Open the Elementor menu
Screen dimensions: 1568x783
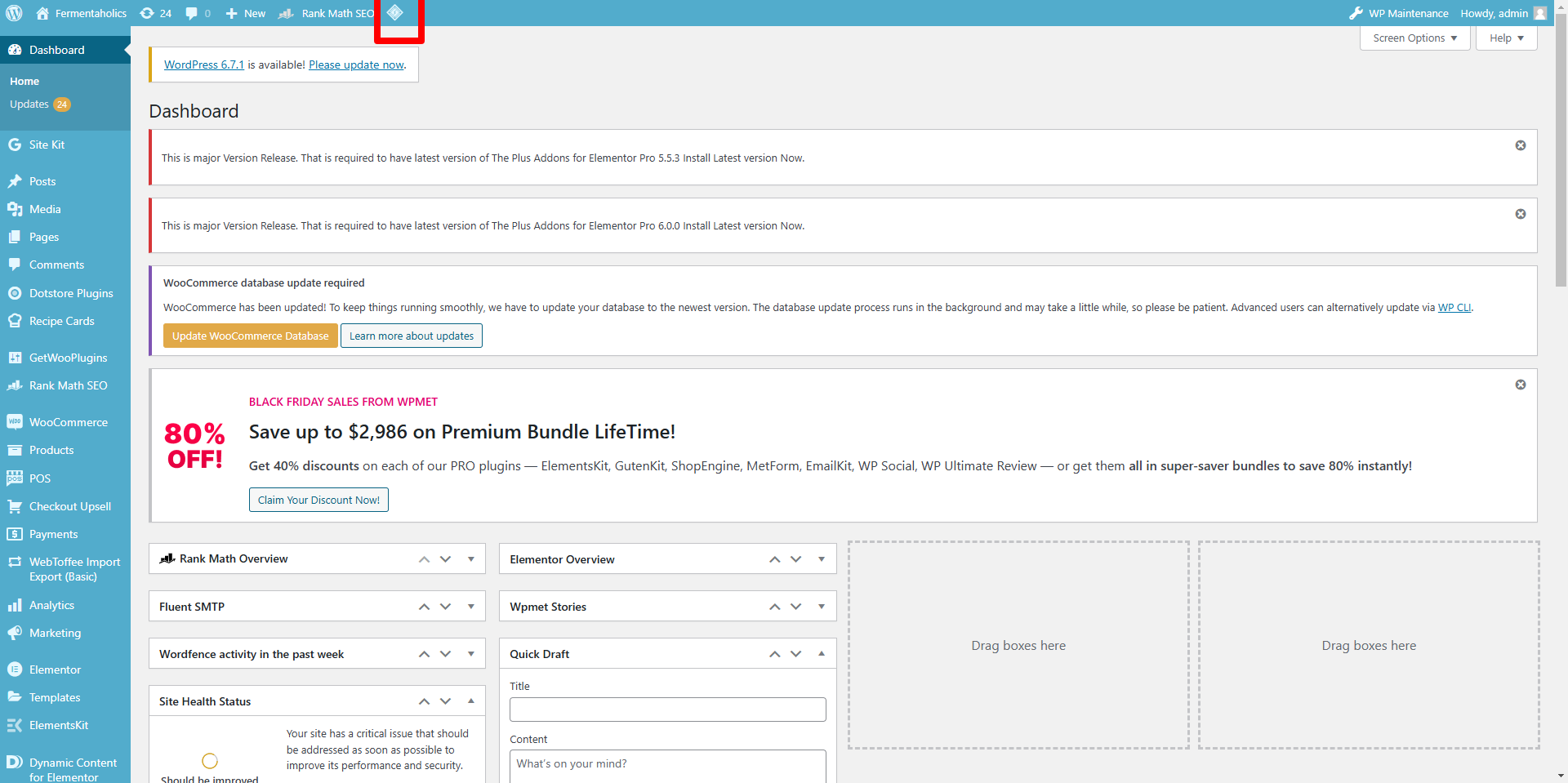coord(65,670)
